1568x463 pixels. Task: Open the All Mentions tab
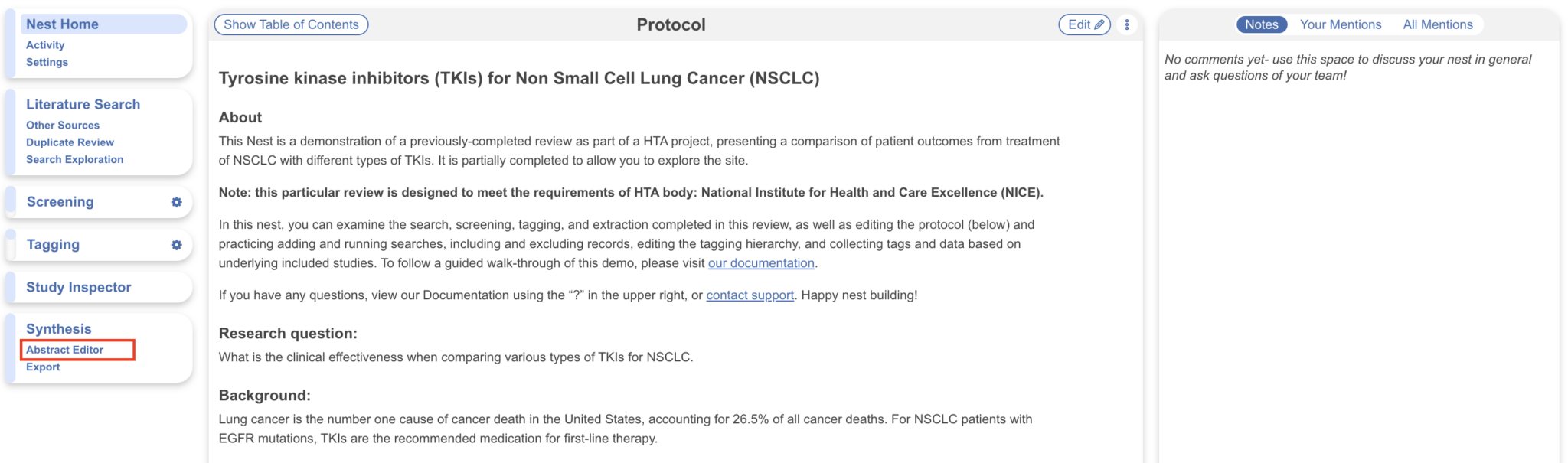click(x=1438, y=24)
